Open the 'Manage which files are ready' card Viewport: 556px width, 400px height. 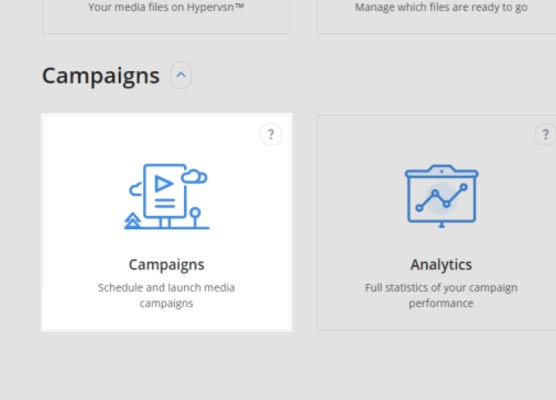tap(437, 17)
